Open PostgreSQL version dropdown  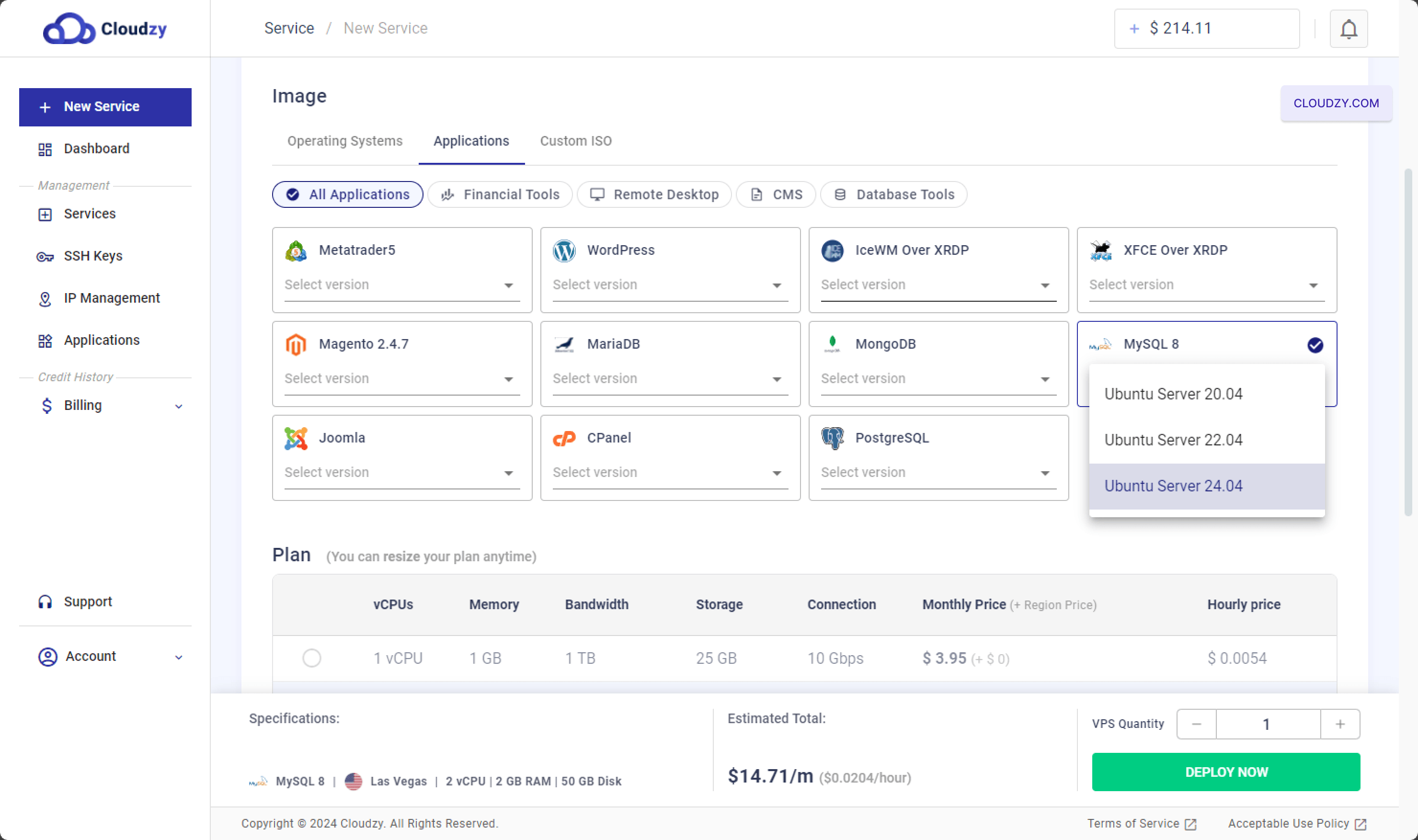click(x=938, y=473)
